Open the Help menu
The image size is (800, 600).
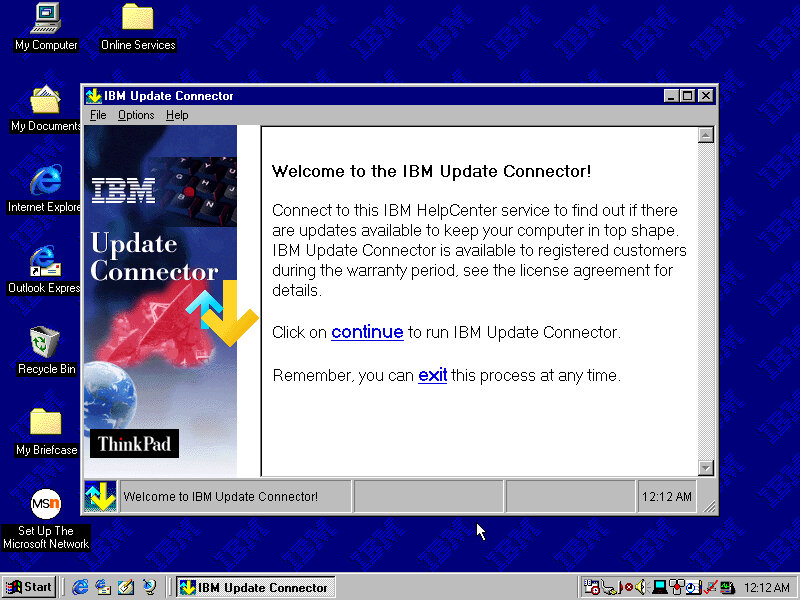177,115
